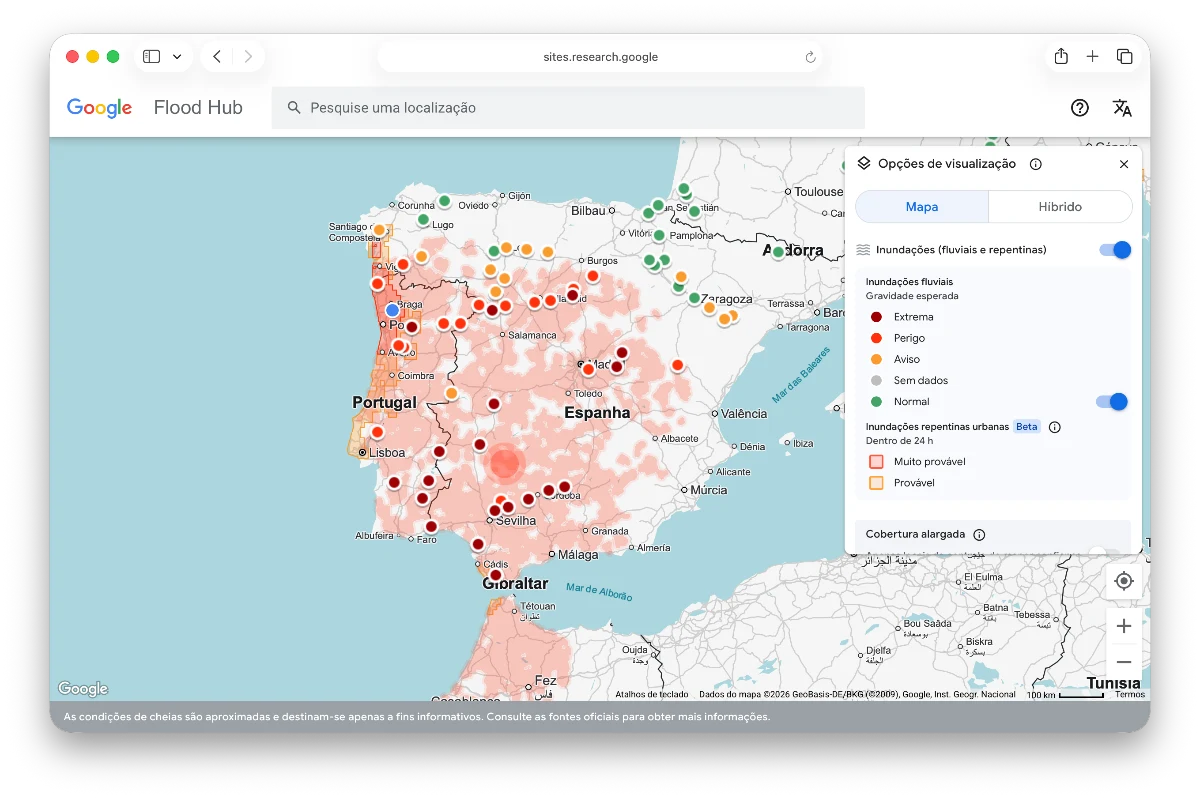Viewport: 1200px width, 798px height.
Task: Open the Help icon in header
Action: [x=1080, y=108]
